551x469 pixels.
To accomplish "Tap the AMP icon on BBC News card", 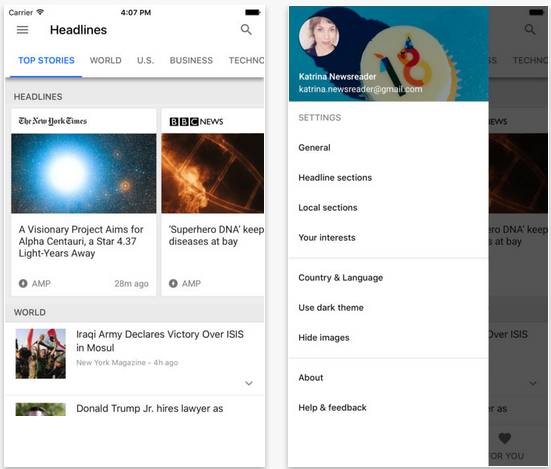I will (173, 284).
